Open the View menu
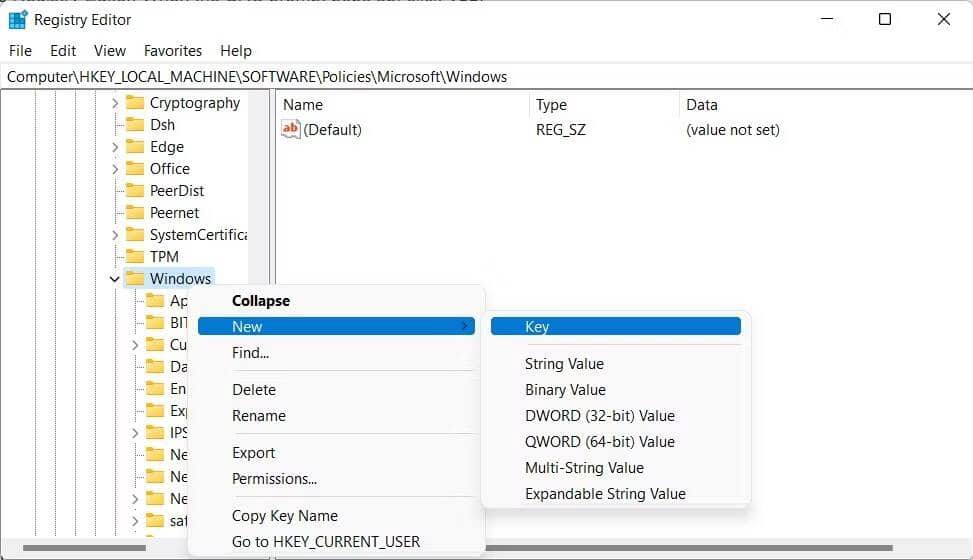Screen dimensions: 973x560 click(x=110, y=50)
